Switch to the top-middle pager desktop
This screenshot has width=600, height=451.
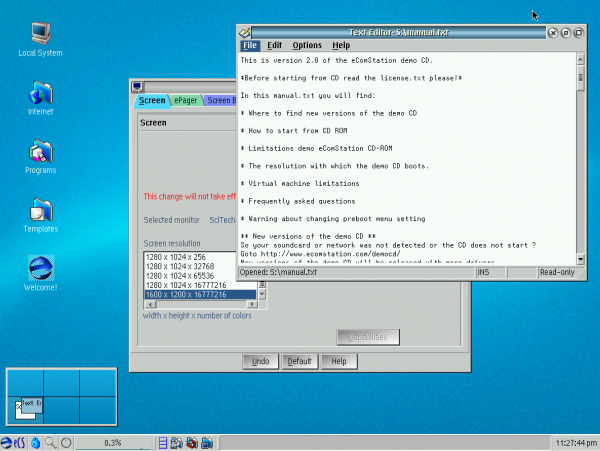click(62, 383)
